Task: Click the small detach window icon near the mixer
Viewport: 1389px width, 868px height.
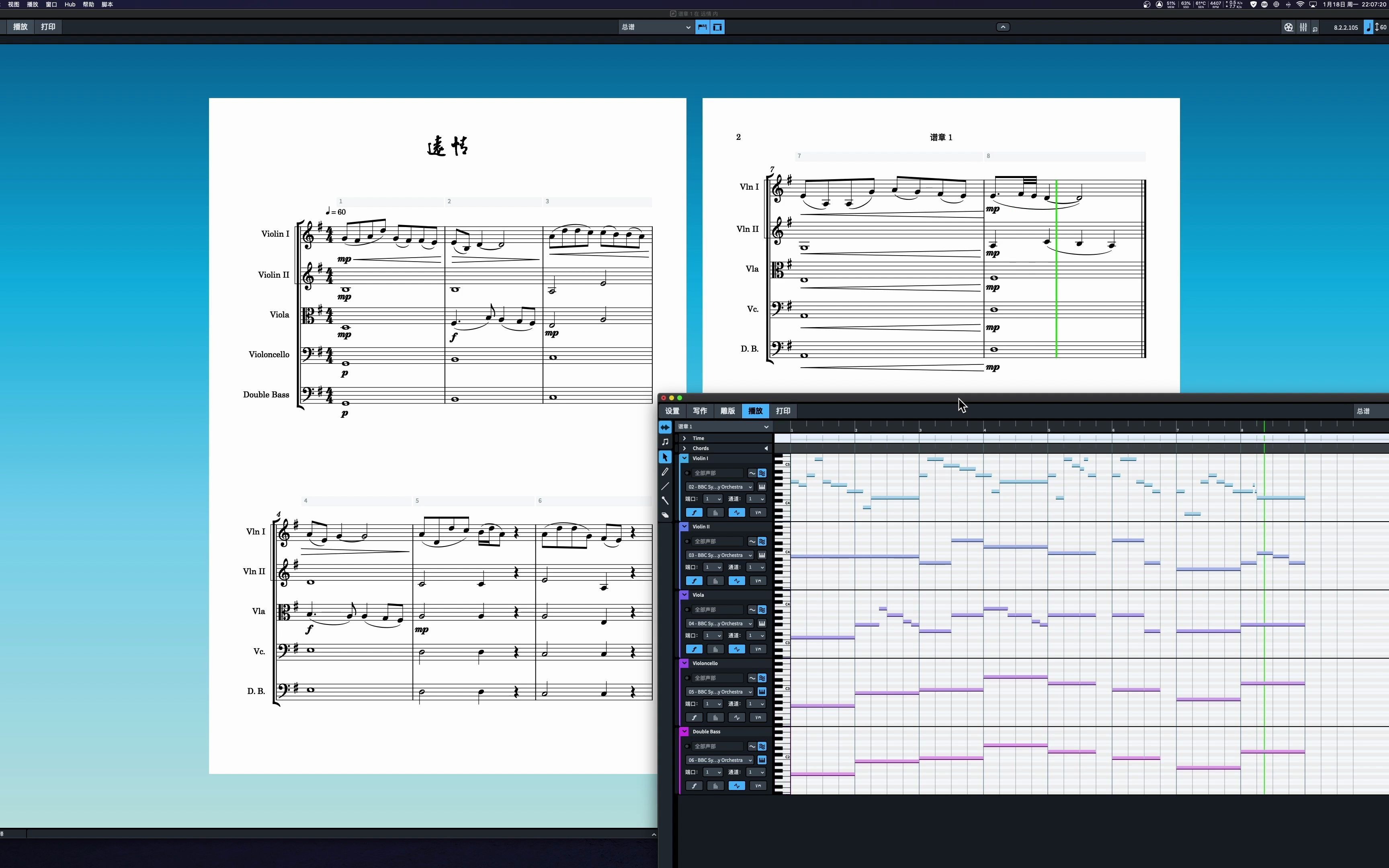Action: click(1315, 28)
